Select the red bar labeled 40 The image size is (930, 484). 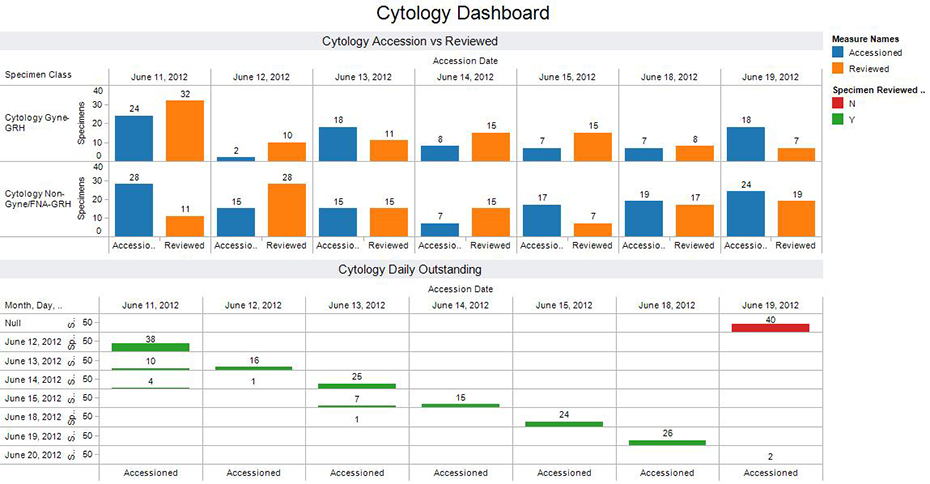click(769, 328)
